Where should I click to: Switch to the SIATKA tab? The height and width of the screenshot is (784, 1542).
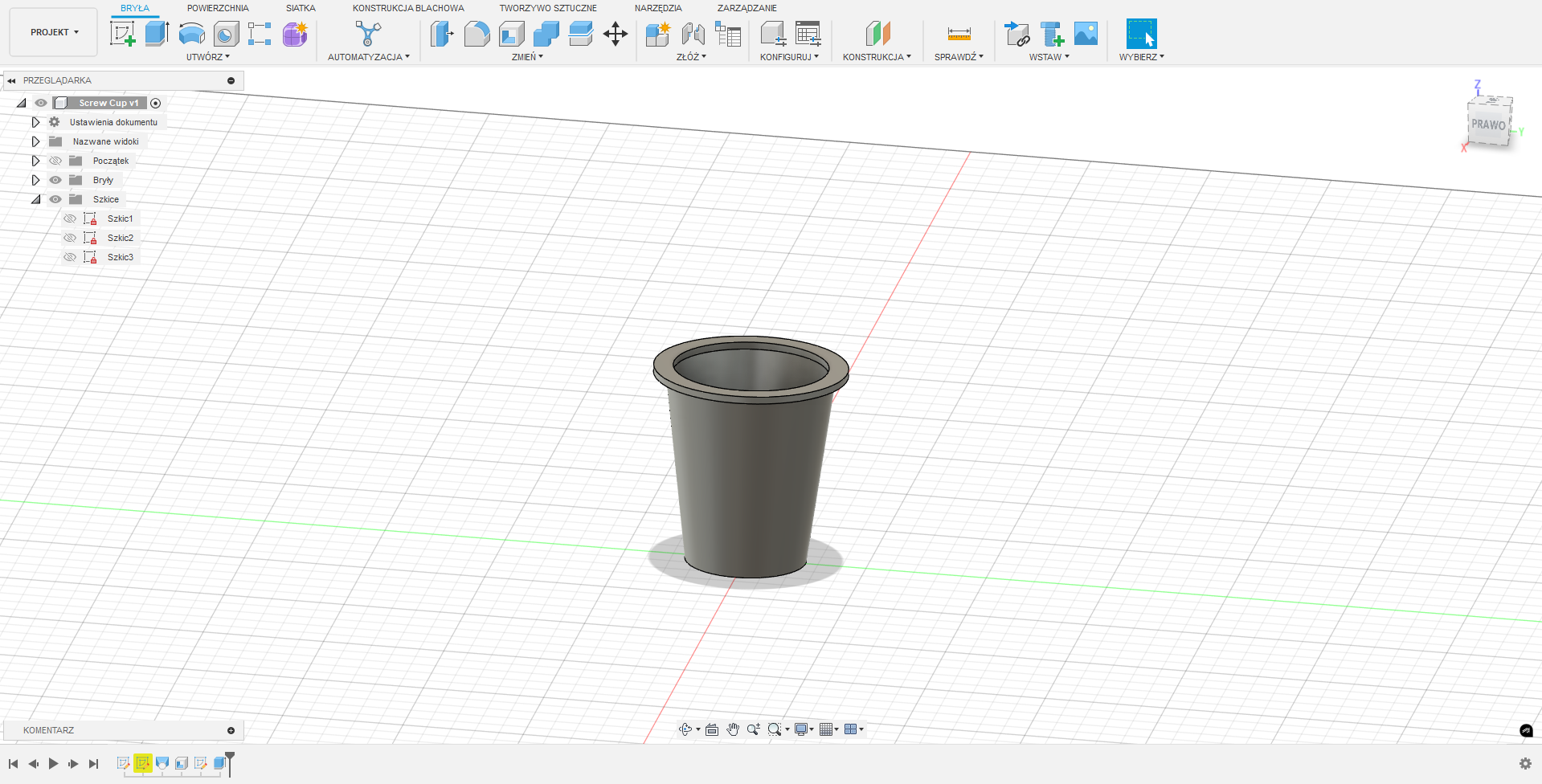coord(301,8)
